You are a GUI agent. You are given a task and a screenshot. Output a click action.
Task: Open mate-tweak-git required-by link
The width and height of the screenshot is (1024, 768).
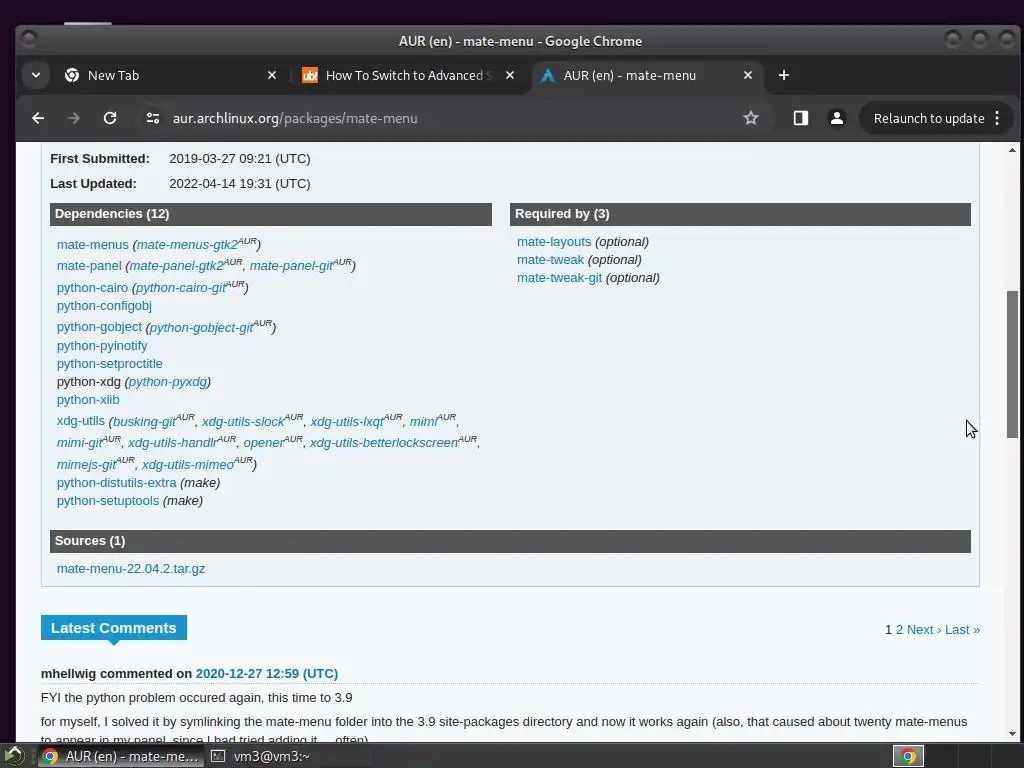tap(560, 278)
